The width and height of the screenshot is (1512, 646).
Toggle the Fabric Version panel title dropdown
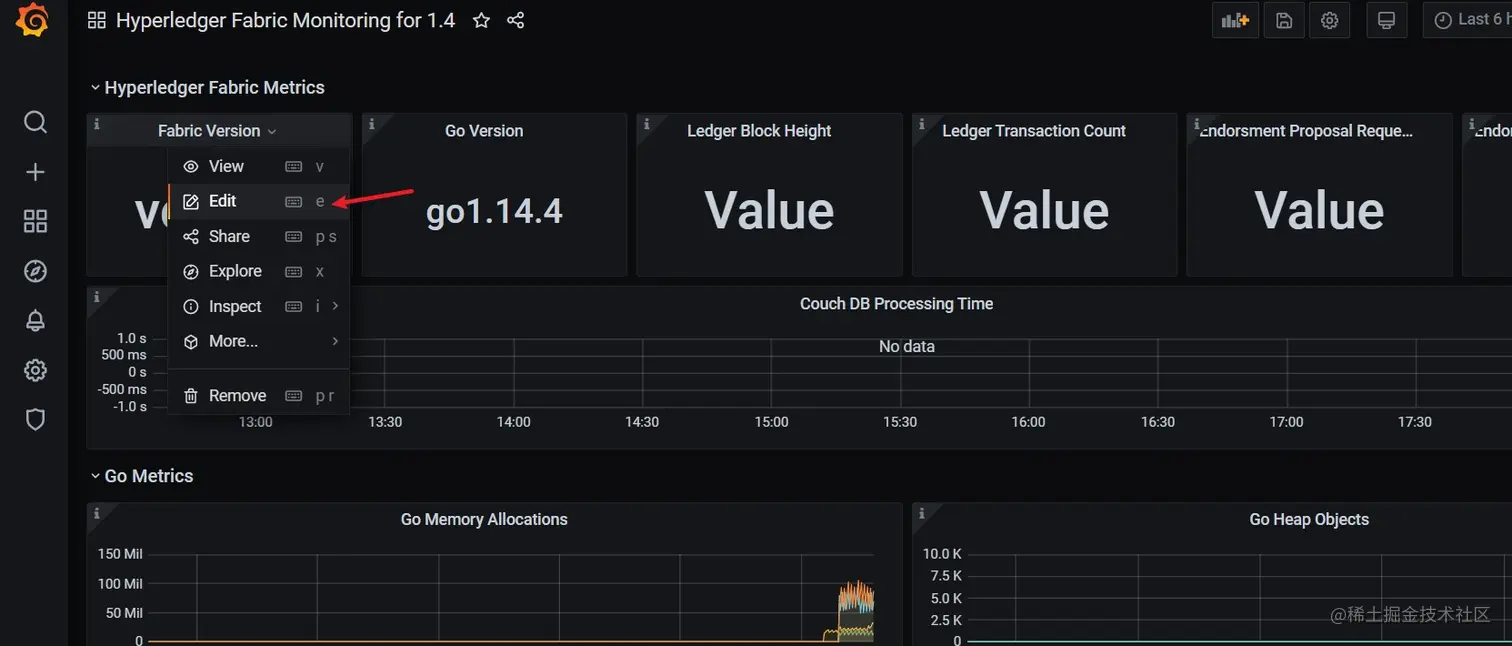pos(217,131)
